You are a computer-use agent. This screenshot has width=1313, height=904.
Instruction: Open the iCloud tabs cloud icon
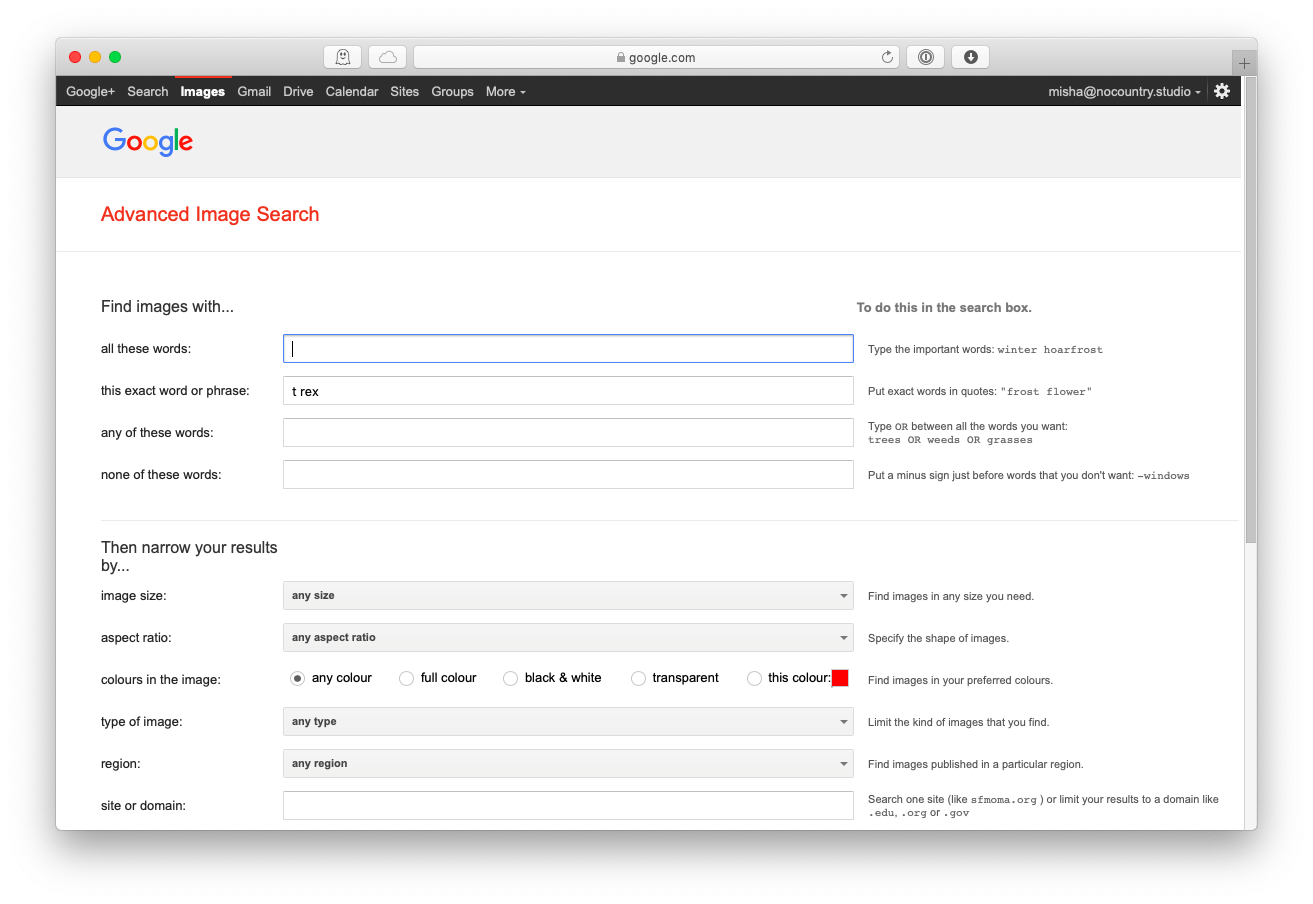(387, 57)
